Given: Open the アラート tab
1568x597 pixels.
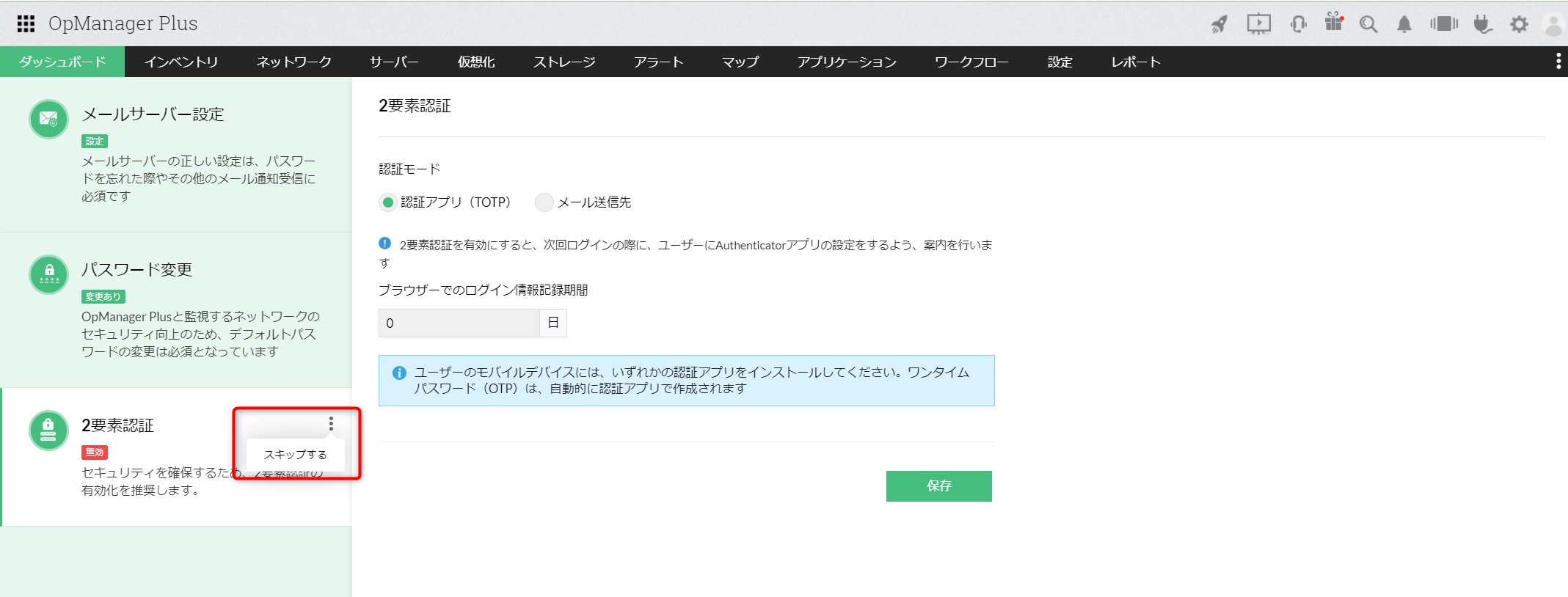Looking at the screenshot, I should (x=658, y=62).
